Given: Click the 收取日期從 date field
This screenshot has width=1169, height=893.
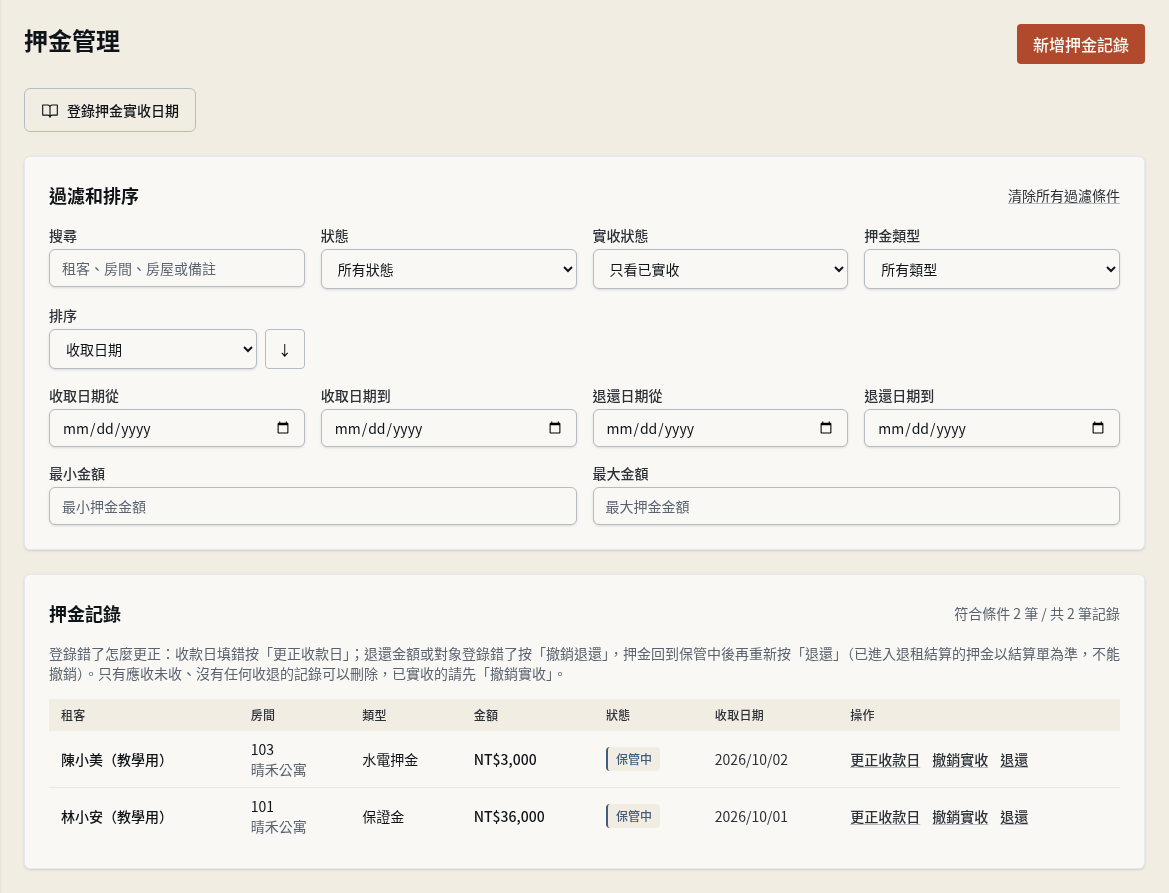Looking at the screenshot, I should (177, 428).
